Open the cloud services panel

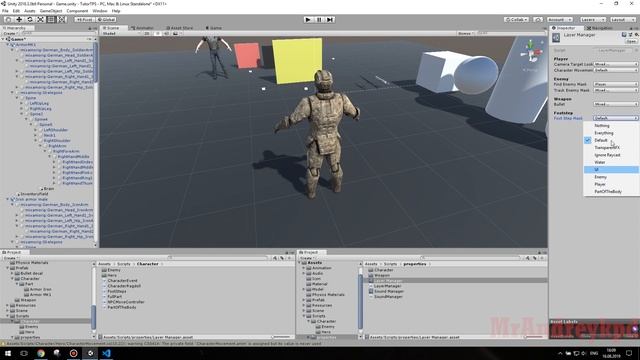click(538, 20)
